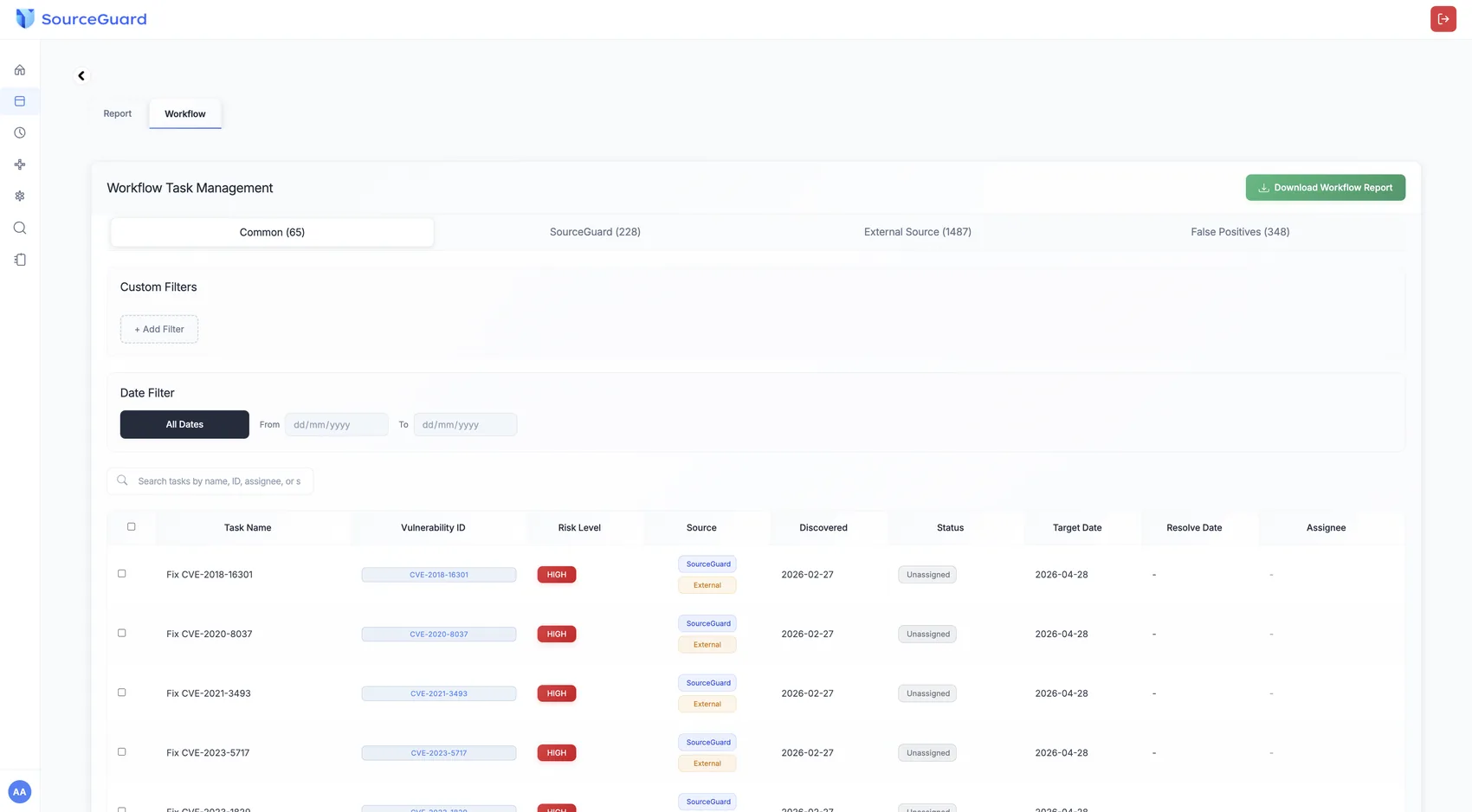Open the highlighted reports sidebar icon
The image size is (1472, 812).
pyautogui.click(x=20, y=101)
